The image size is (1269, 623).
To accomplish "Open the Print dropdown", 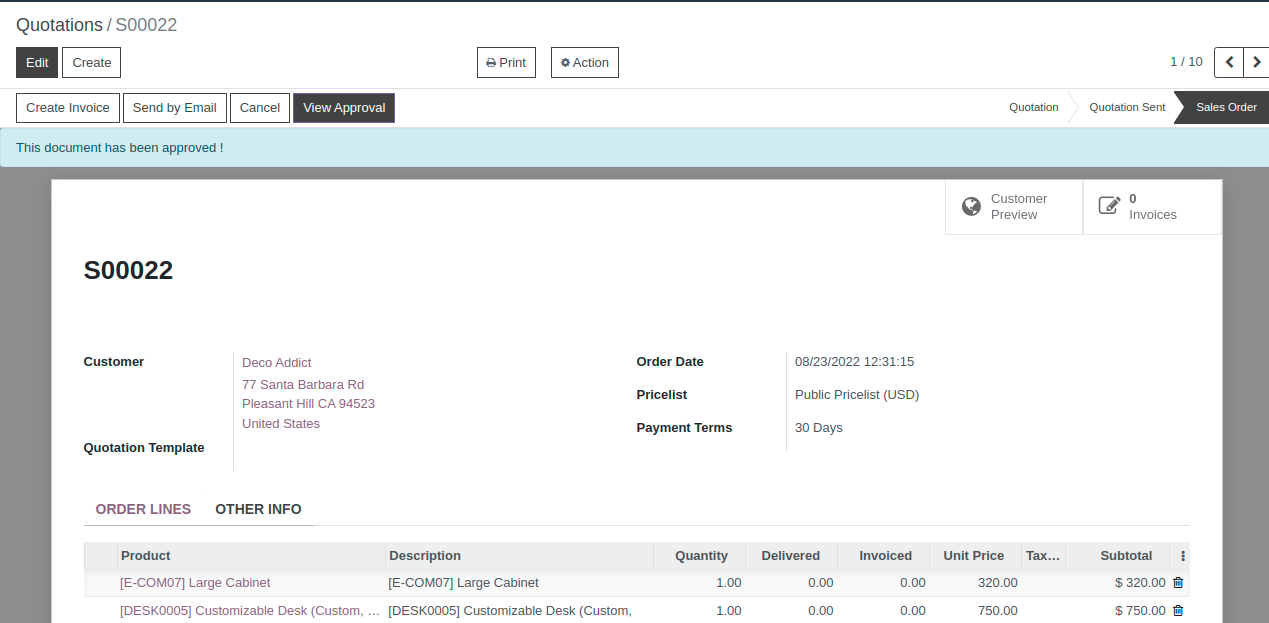I will pyautogui.click(x=506, y=62).
